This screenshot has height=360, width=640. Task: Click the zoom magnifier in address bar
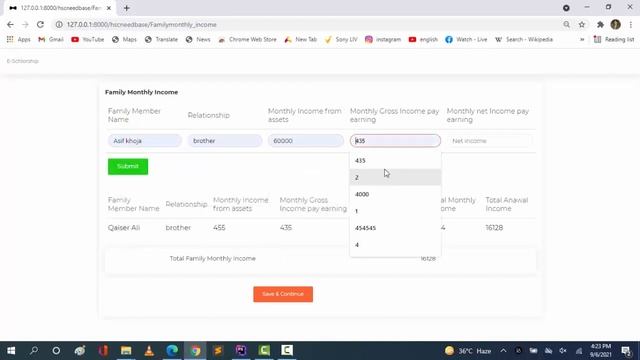pos(567,24)
